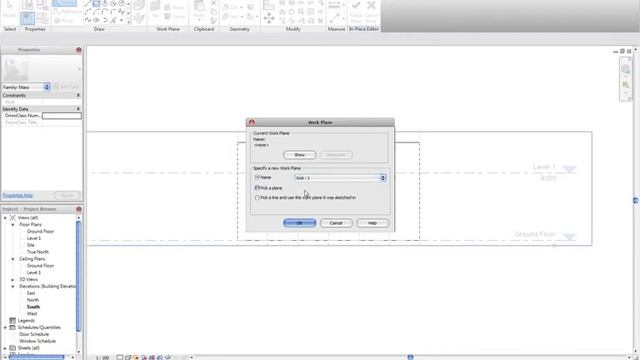This screenshot has height=360, width=640.
Task: Select Pick a line radio option
Action: point(257,198)
